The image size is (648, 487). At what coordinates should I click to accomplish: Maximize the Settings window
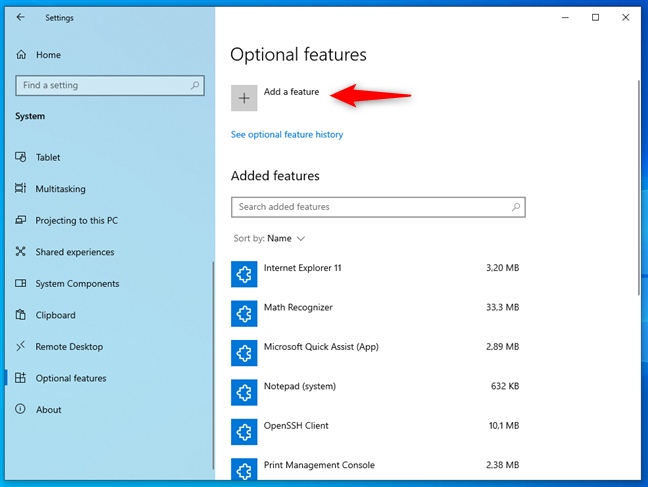coord(596,17)
